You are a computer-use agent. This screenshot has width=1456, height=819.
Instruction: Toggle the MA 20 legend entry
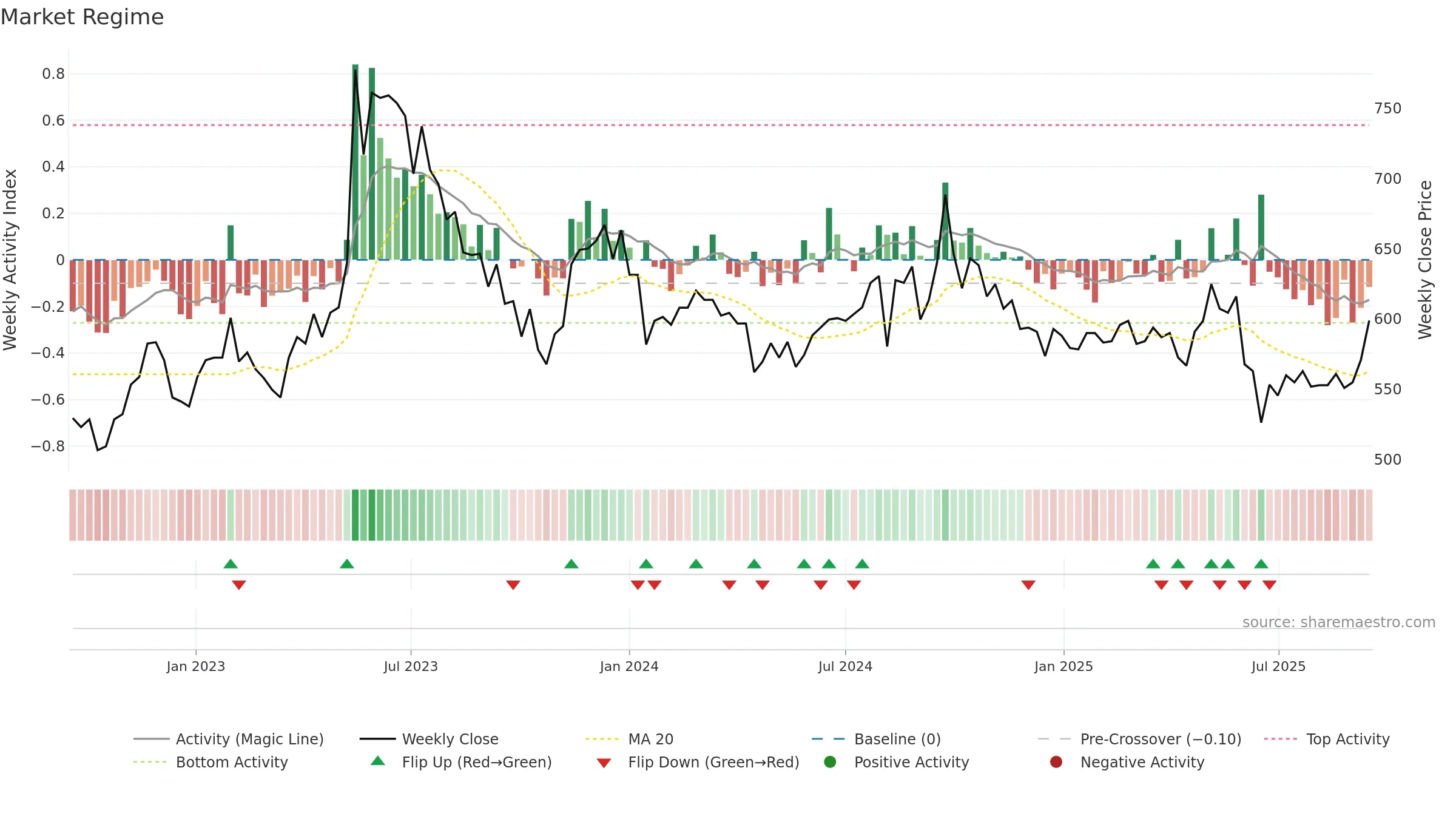(629, 739)
